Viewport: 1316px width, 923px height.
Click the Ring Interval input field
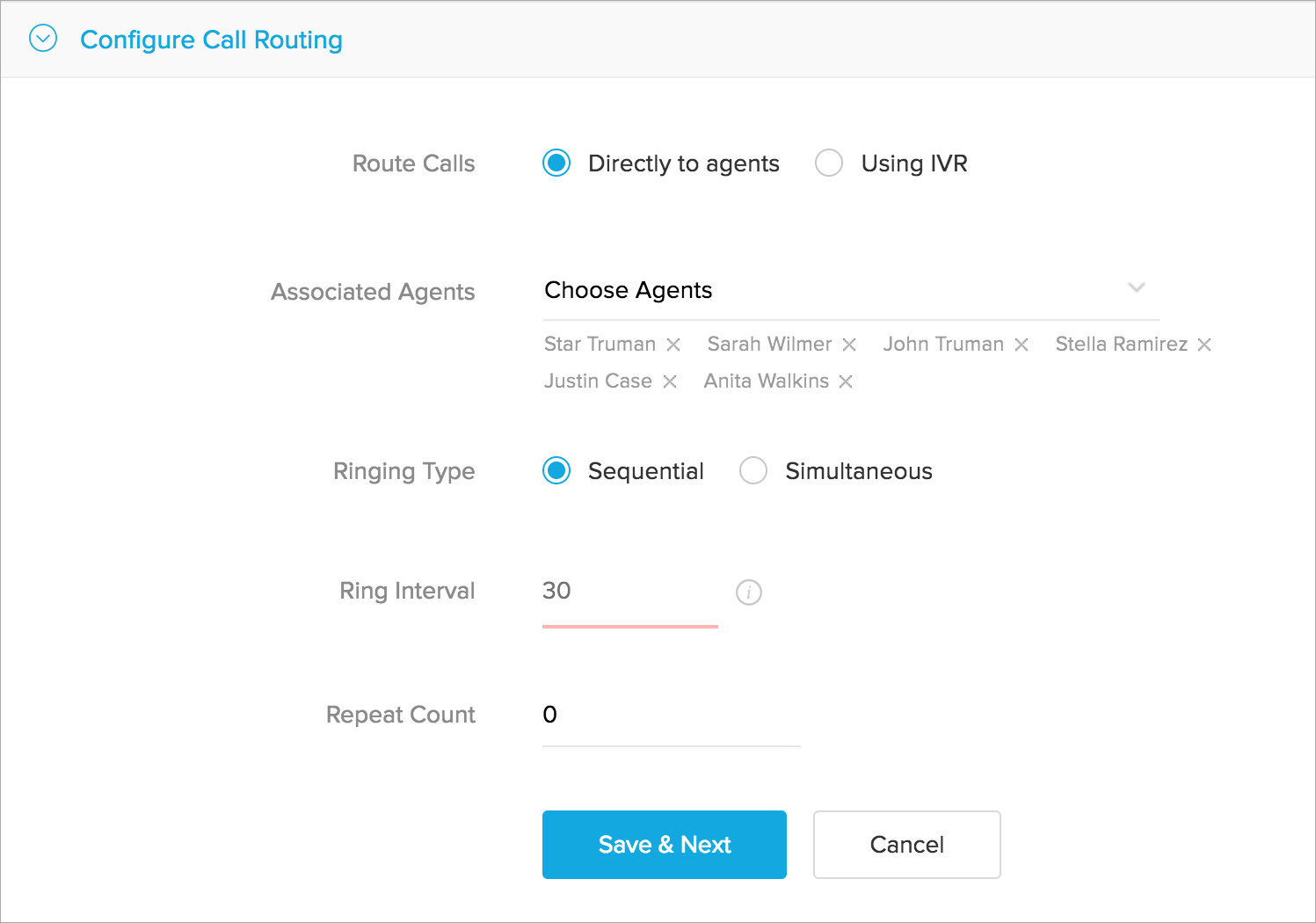[x=629, y=592]
